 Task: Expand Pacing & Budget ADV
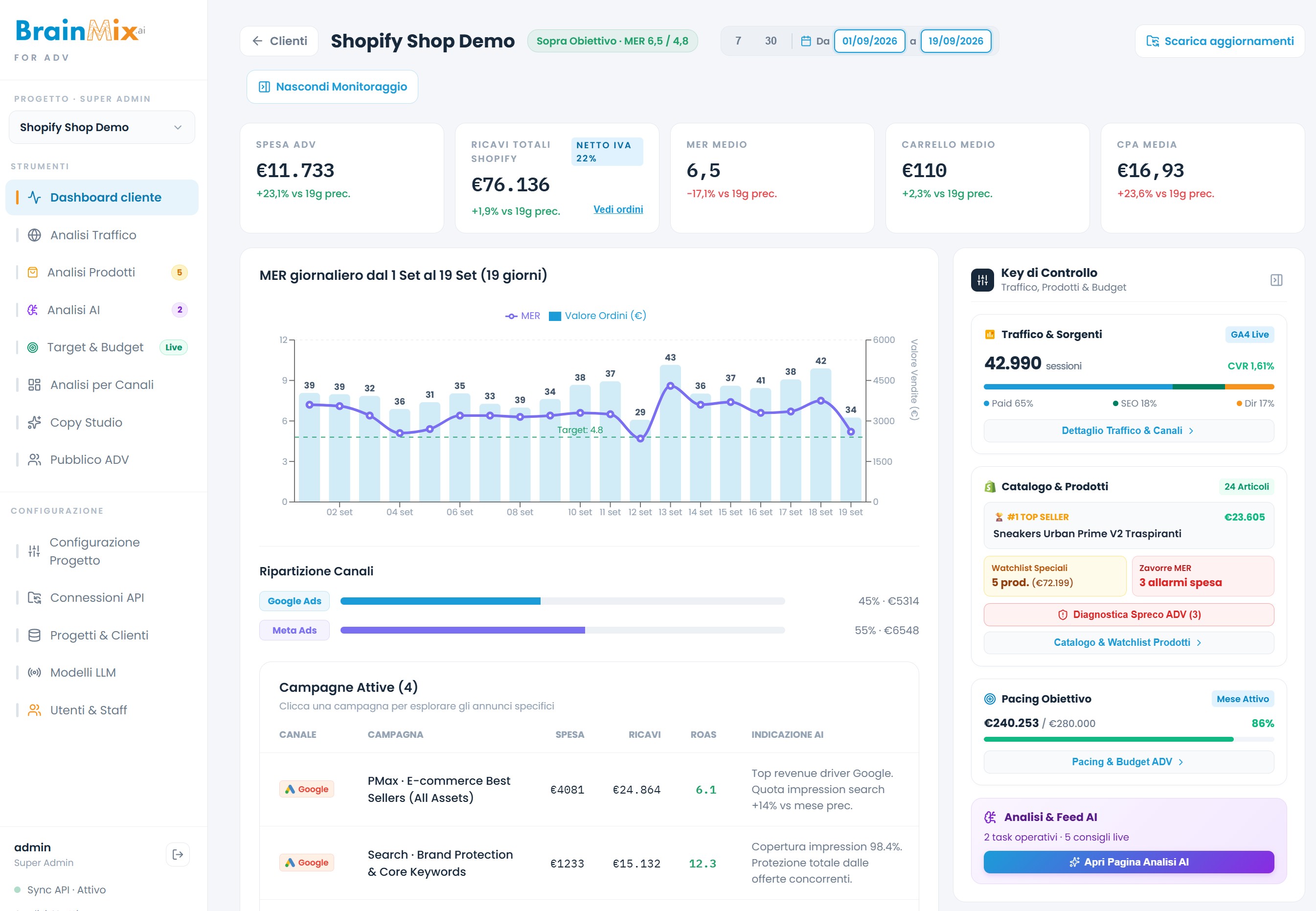[x=1128, y=761]
